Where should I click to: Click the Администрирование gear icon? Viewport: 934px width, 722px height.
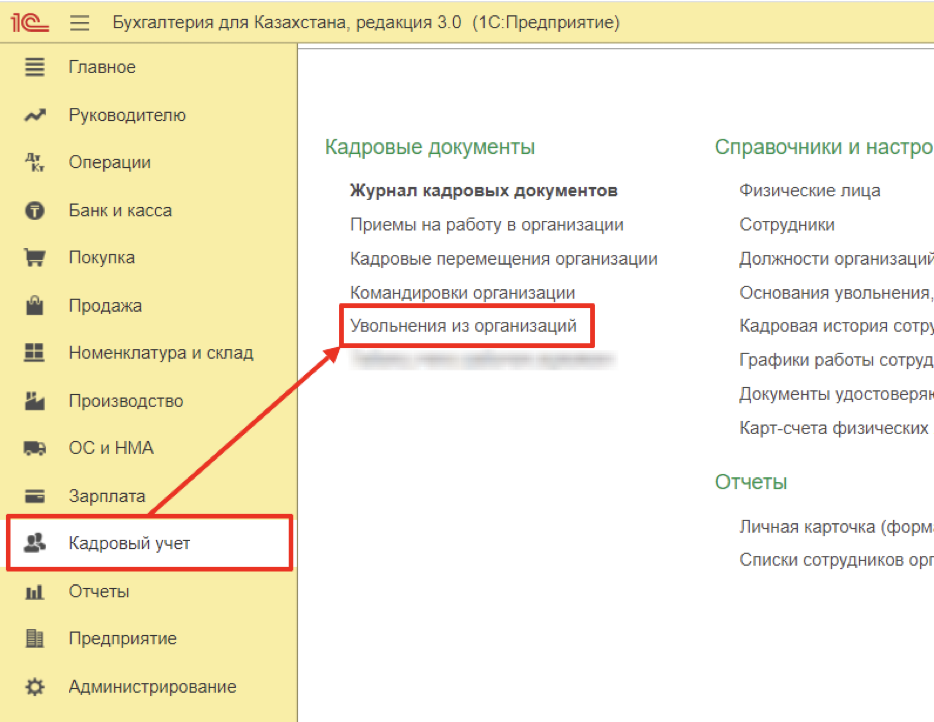click(x=35, y=687)
